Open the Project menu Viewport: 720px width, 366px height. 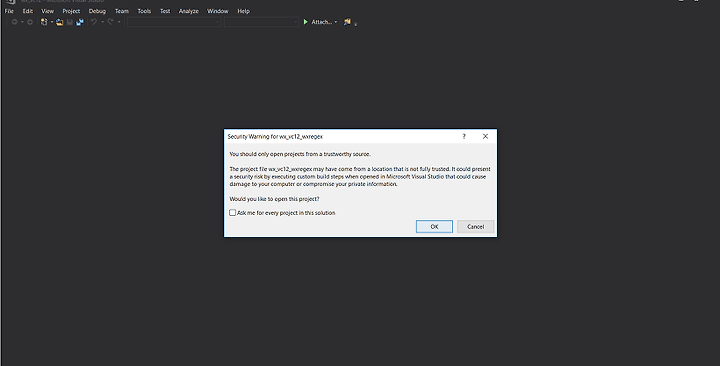click(x=71, y=11)
